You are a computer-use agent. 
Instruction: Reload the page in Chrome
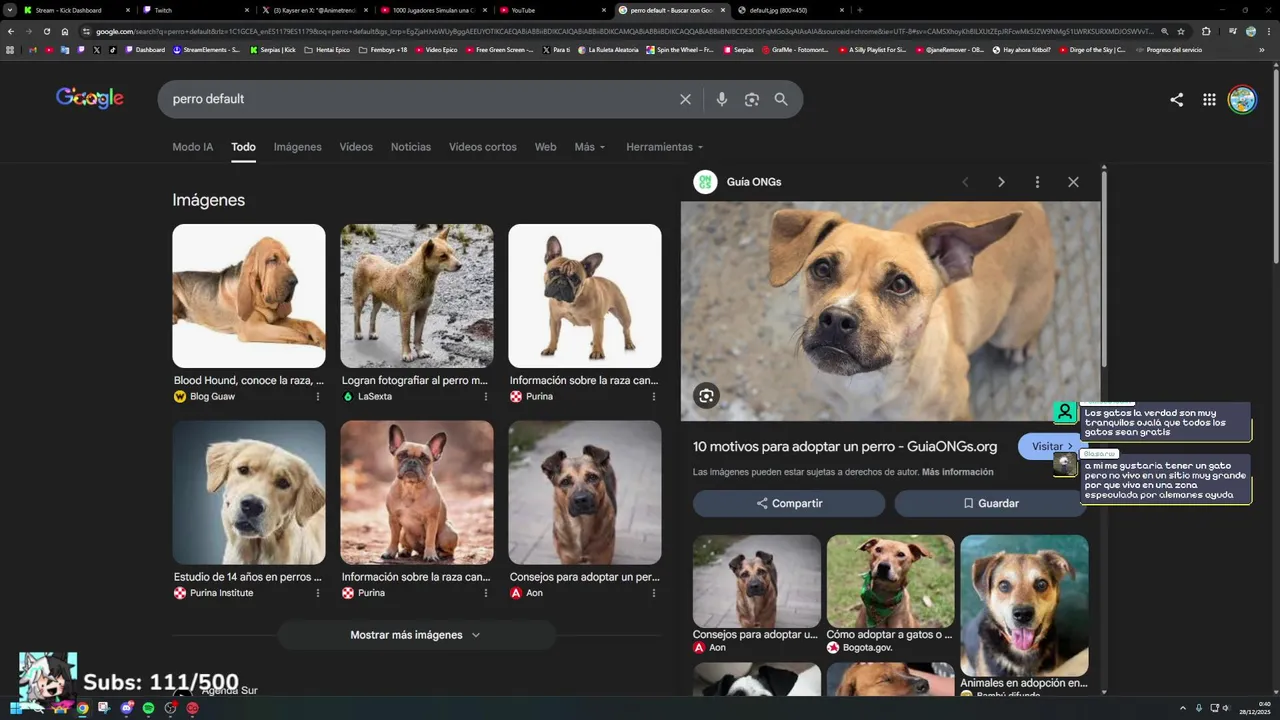(46, 31)
